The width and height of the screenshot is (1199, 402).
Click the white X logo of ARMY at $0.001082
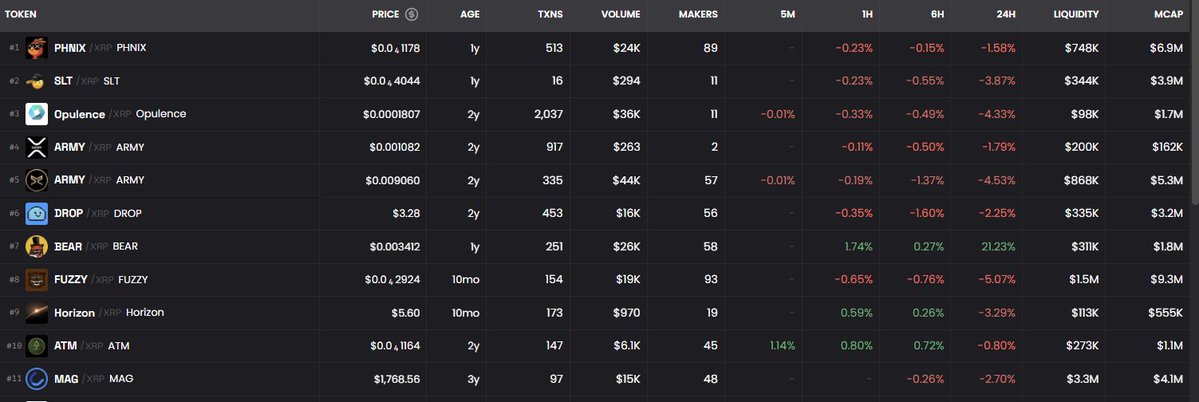click(36, 148)
